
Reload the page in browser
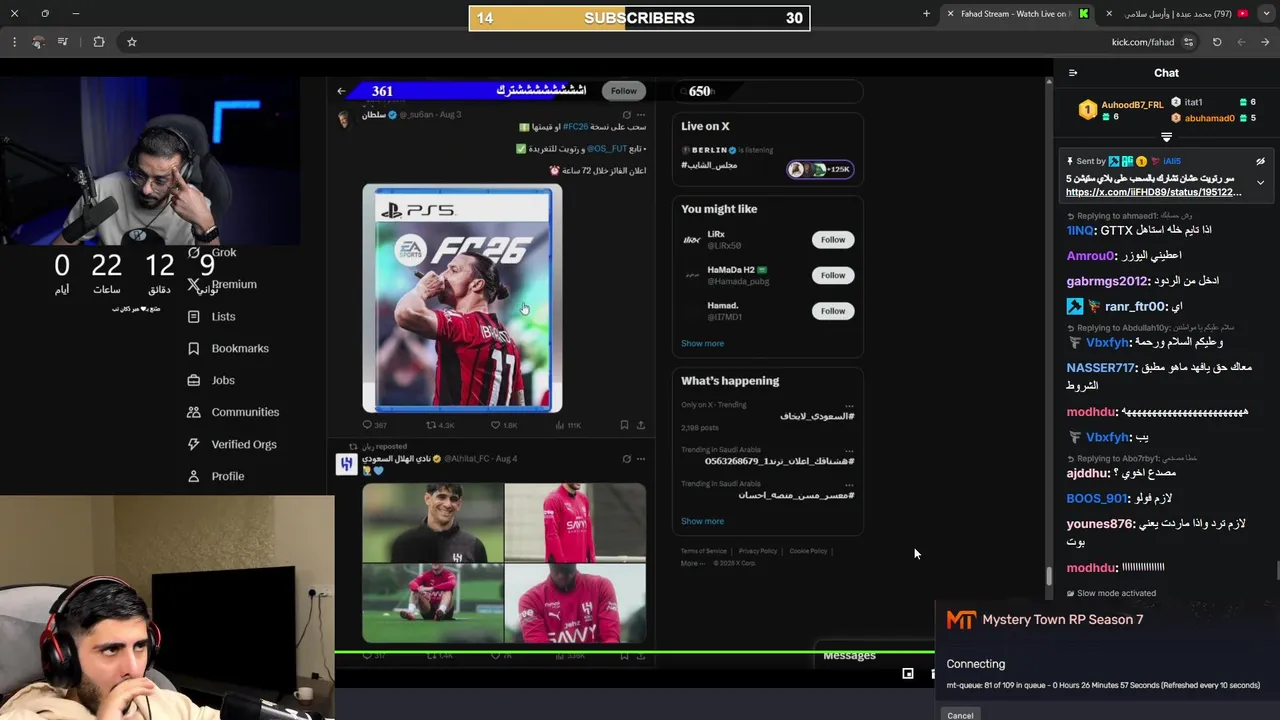tap(1217, 42)
